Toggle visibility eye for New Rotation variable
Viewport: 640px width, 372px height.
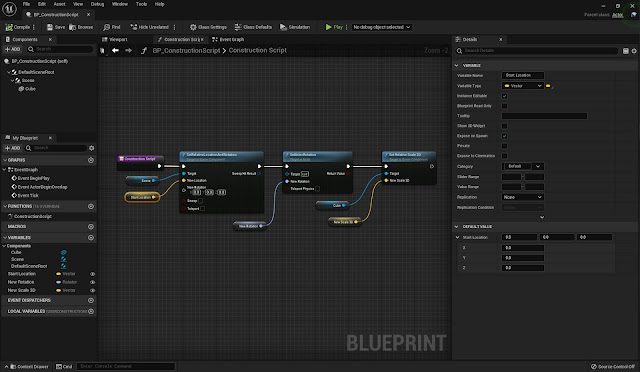point(93,282)
